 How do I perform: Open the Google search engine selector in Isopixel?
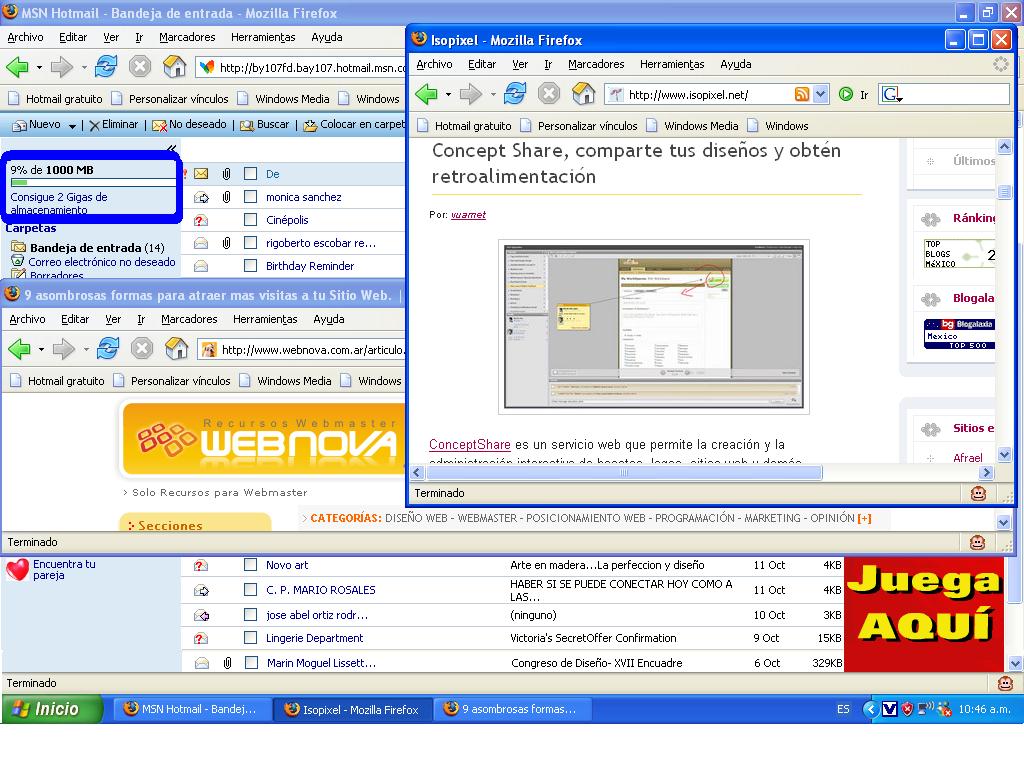click(x=892, y=95)
